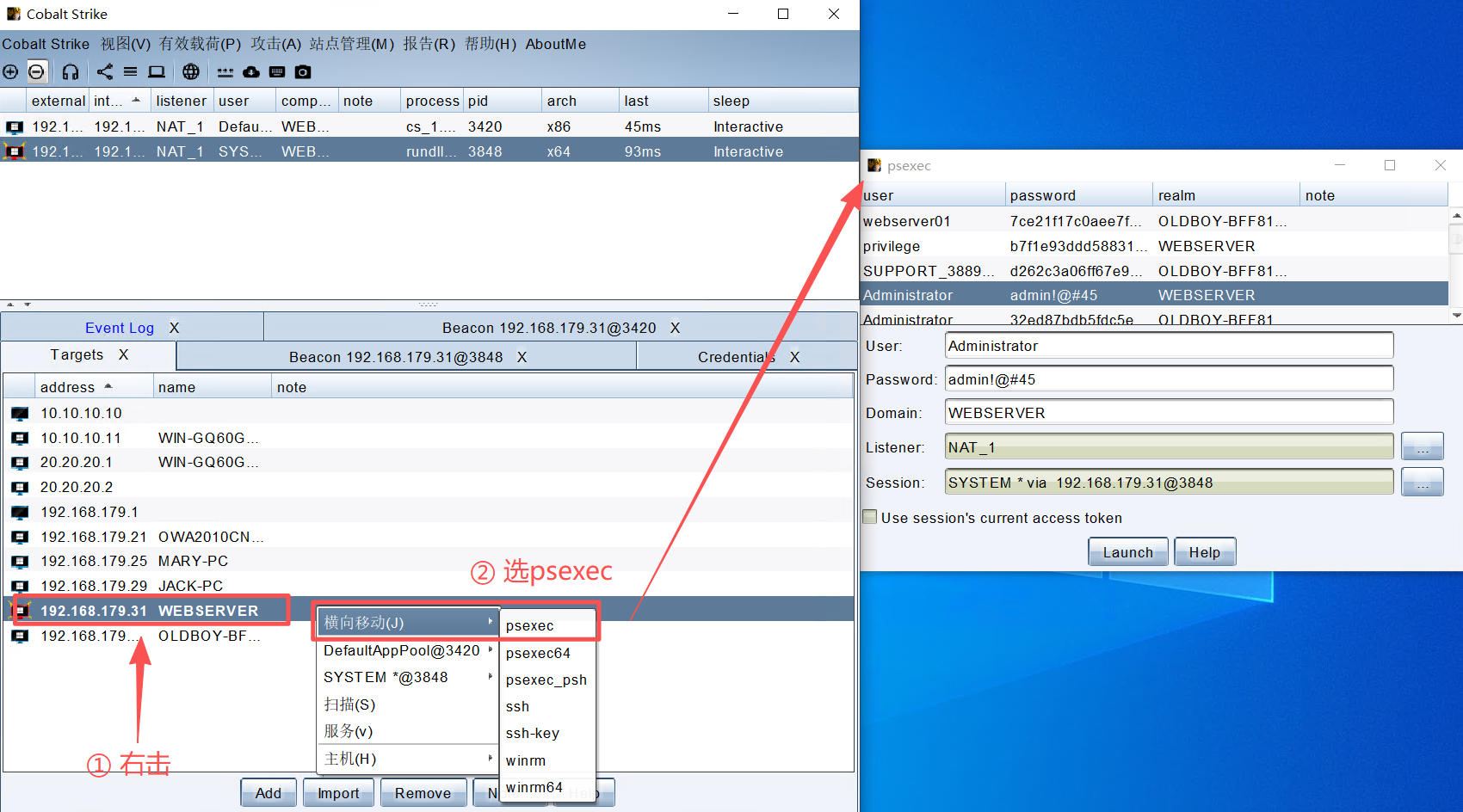Sort sessions by int... column header

(120, 101)
